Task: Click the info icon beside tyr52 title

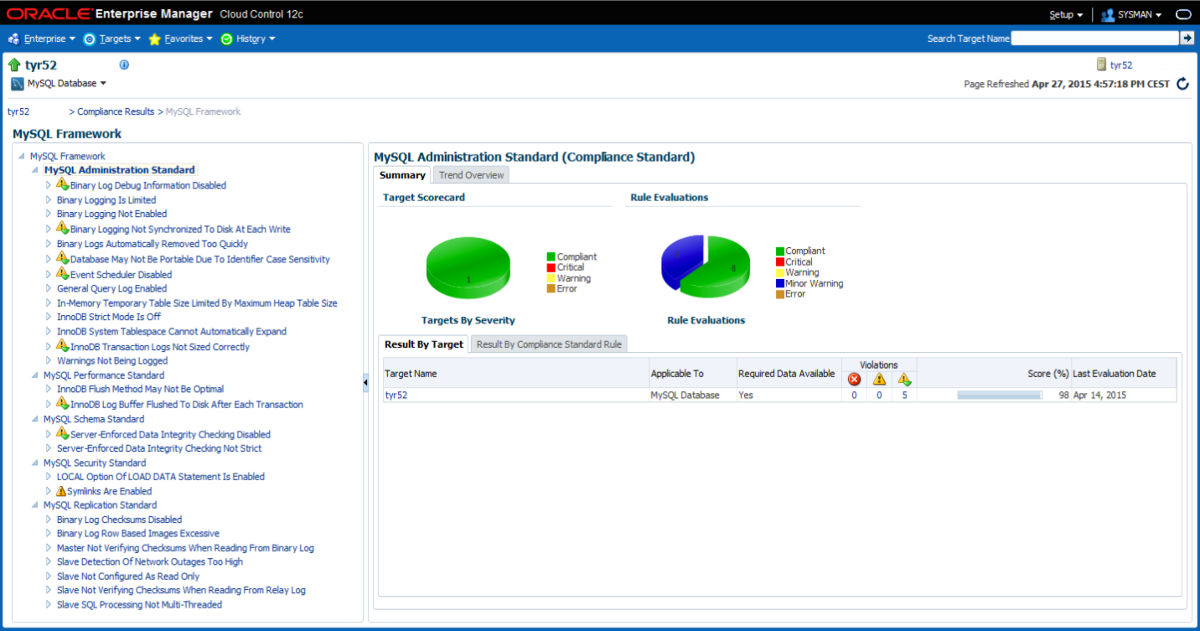Action: (125, 65)
